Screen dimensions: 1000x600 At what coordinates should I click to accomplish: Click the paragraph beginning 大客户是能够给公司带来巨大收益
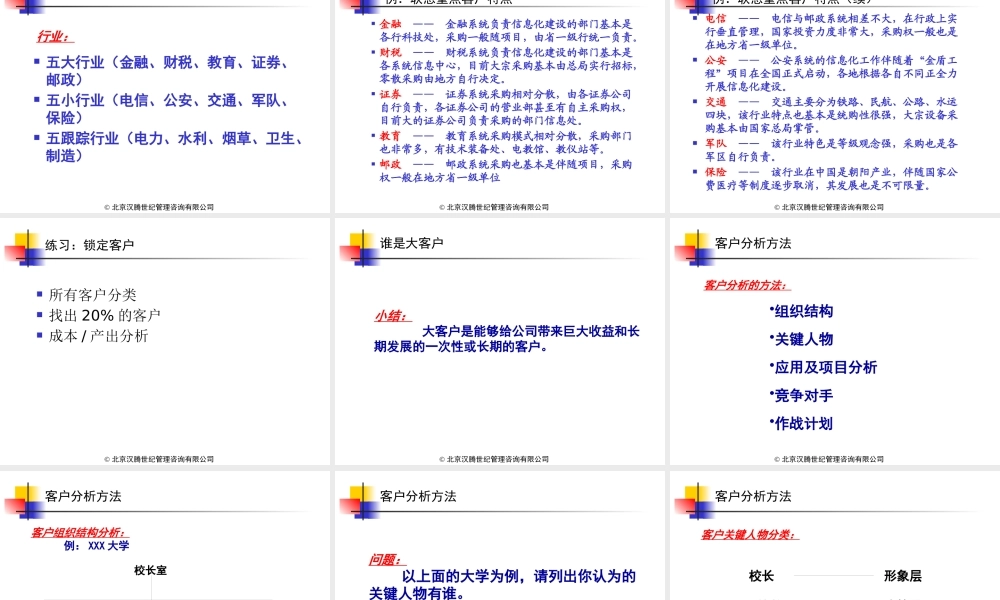tap(506, 339)
